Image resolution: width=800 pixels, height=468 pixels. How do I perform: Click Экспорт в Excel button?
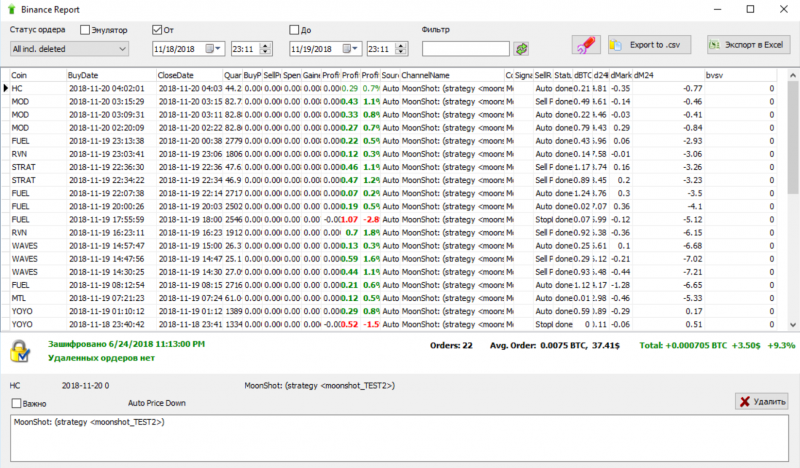[x=748, y=45]
